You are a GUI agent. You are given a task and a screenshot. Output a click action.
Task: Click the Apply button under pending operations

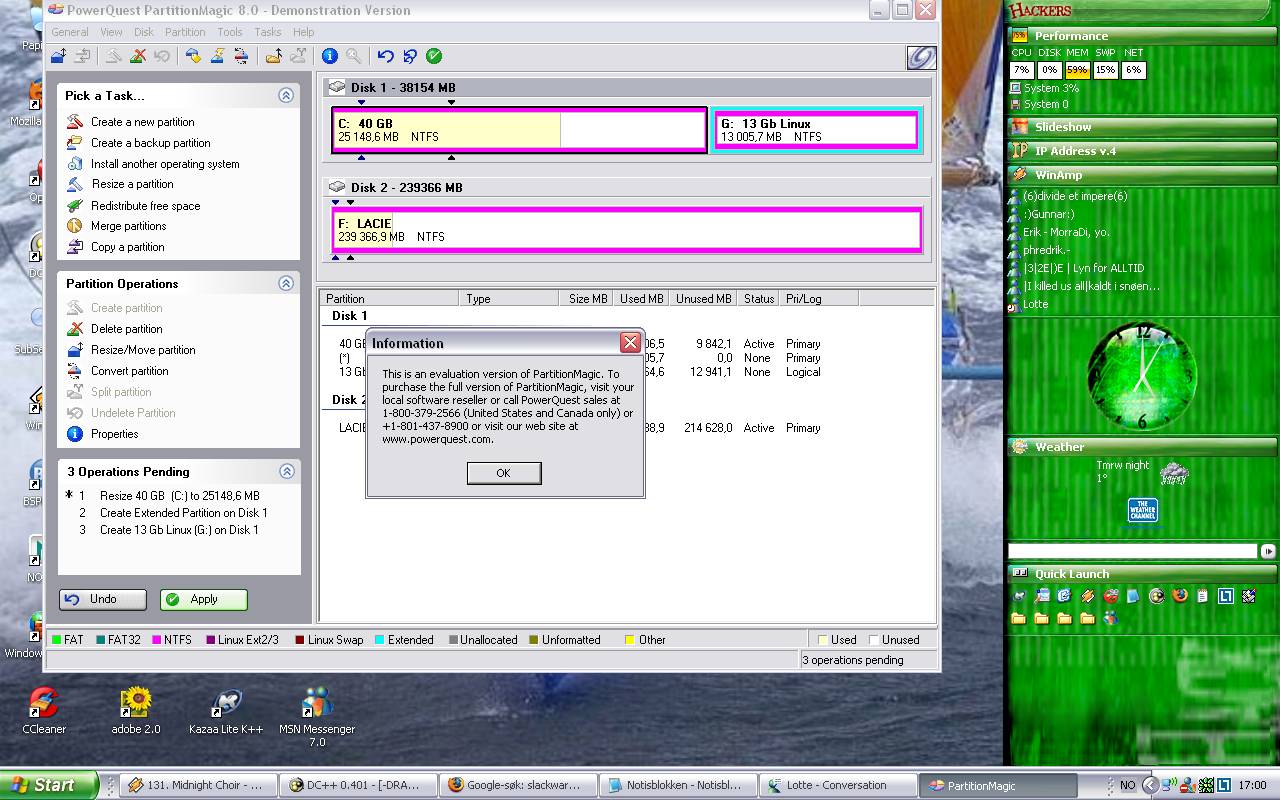click(204, 599)
